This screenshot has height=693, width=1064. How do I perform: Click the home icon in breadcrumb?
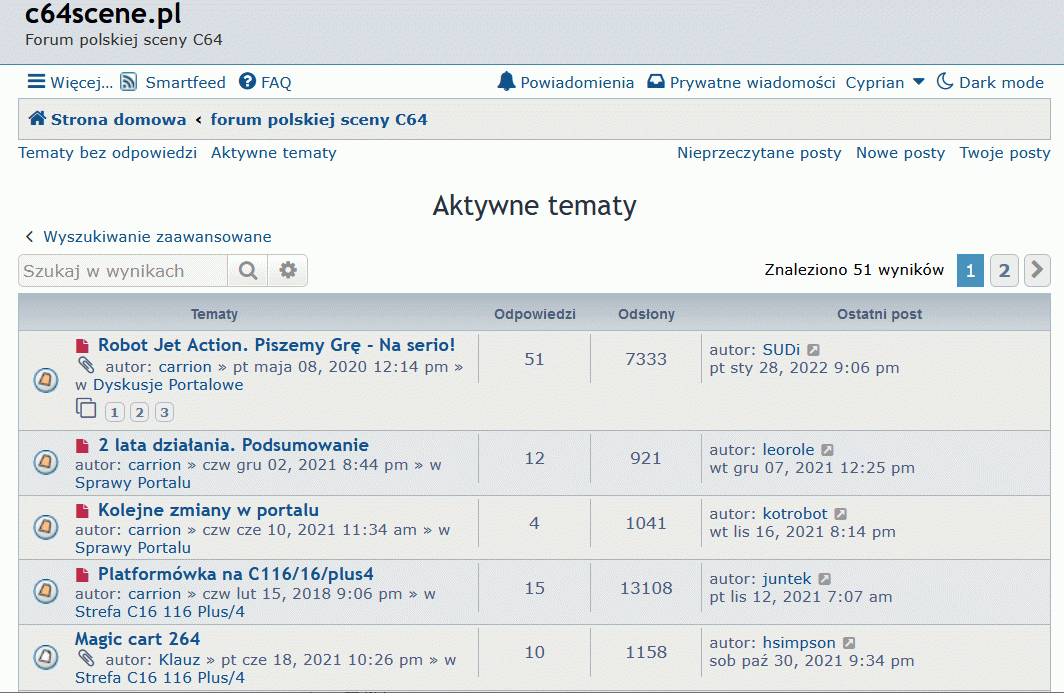tap(37, 119)
